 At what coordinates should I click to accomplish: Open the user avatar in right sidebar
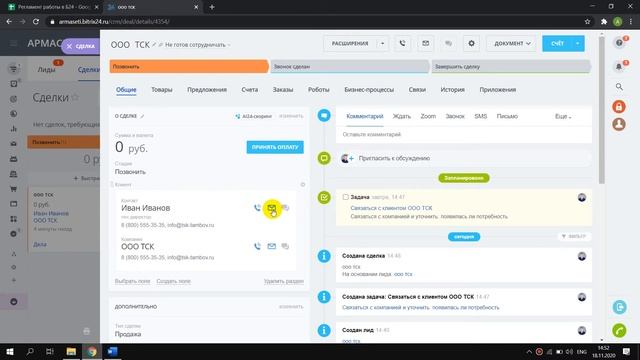tap(619, 124)
